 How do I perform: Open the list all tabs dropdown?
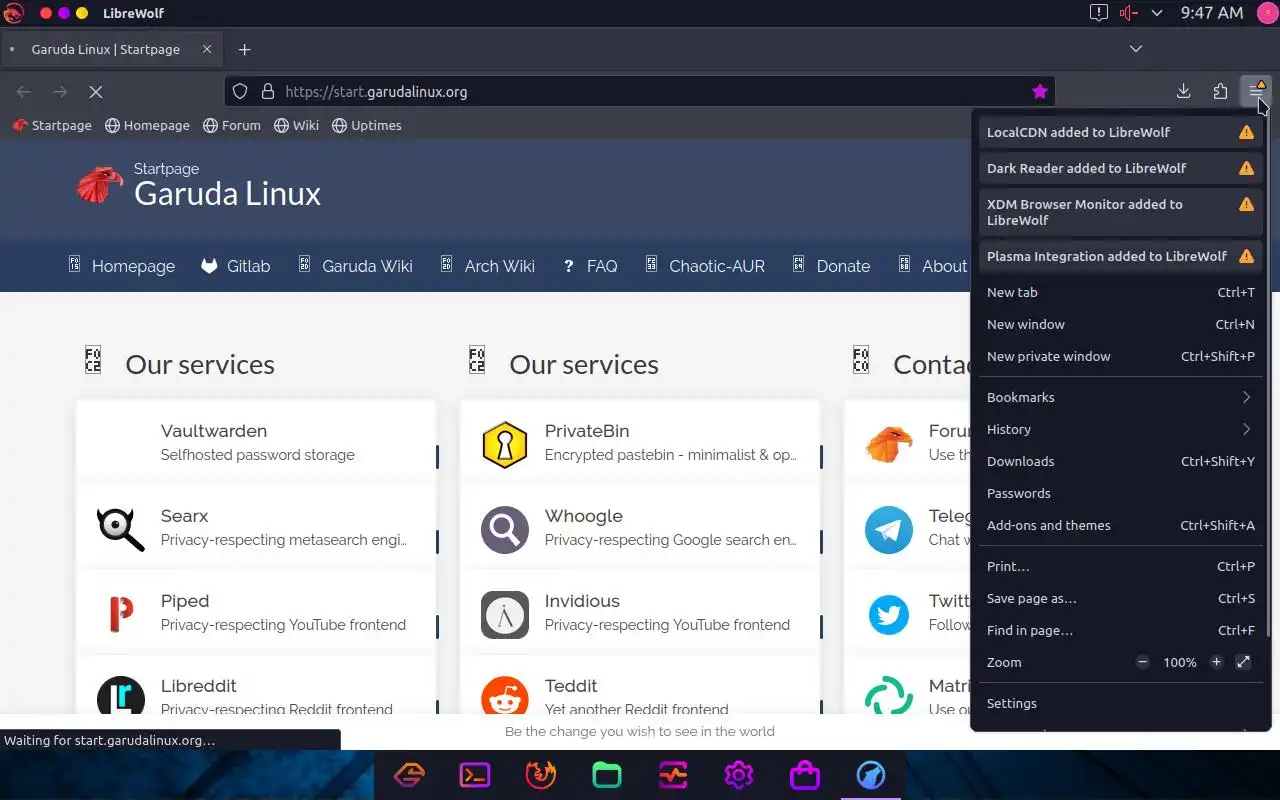(x=1136, y=49)
